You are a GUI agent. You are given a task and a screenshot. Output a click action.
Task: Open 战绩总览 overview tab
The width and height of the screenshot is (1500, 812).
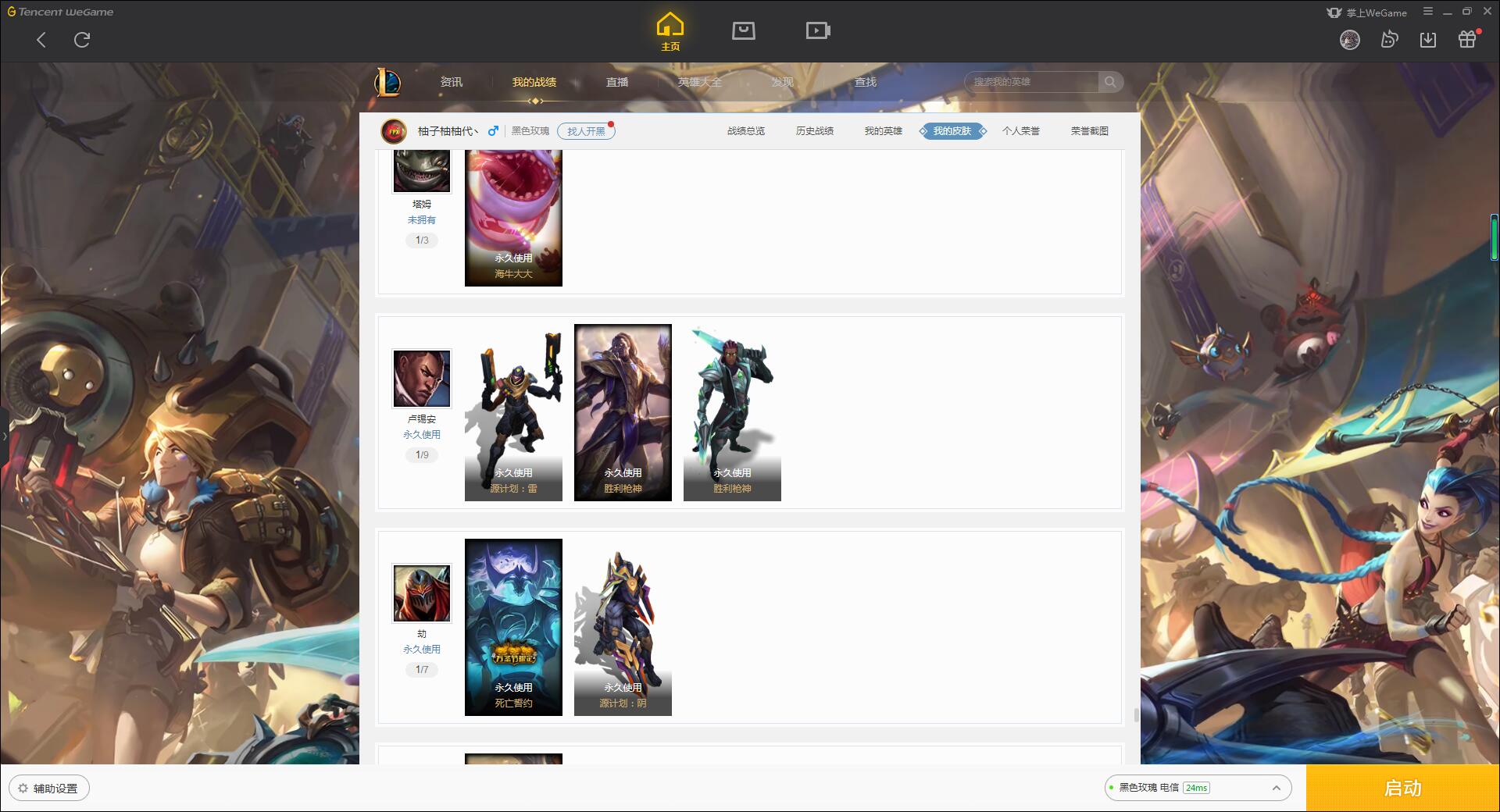[x=746, y=131]
